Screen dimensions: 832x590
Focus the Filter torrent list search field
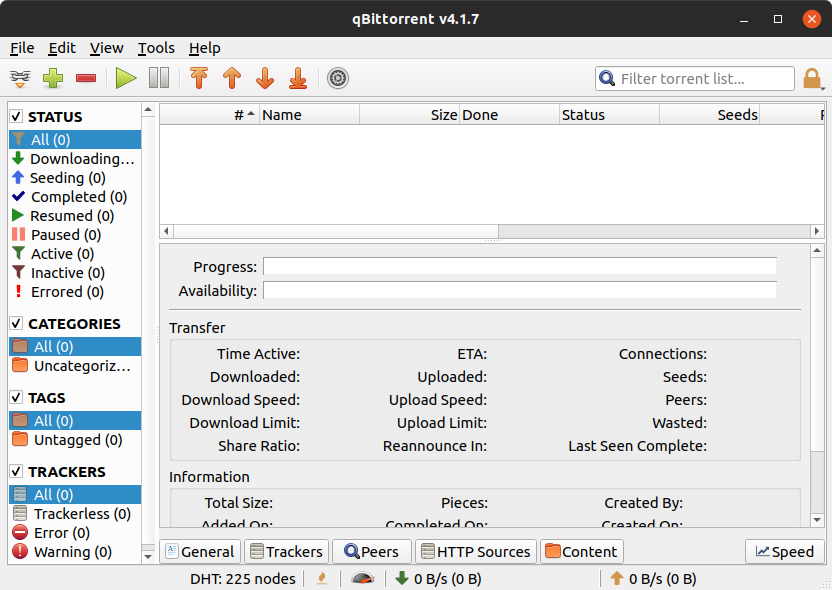[x=695, y=79]
